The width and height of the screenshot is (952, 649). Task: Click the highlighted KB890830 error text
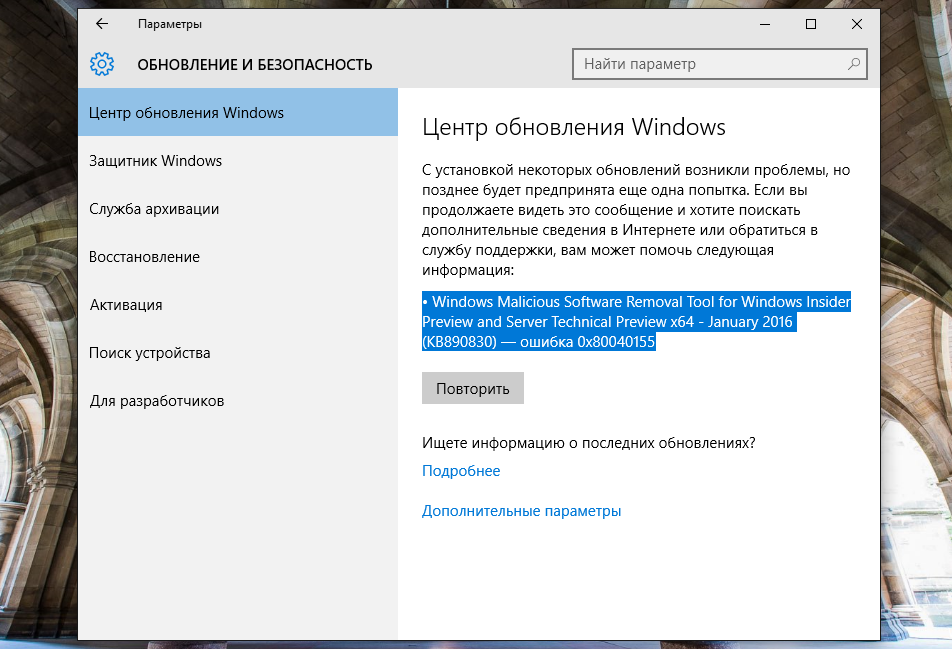point(635,322)
